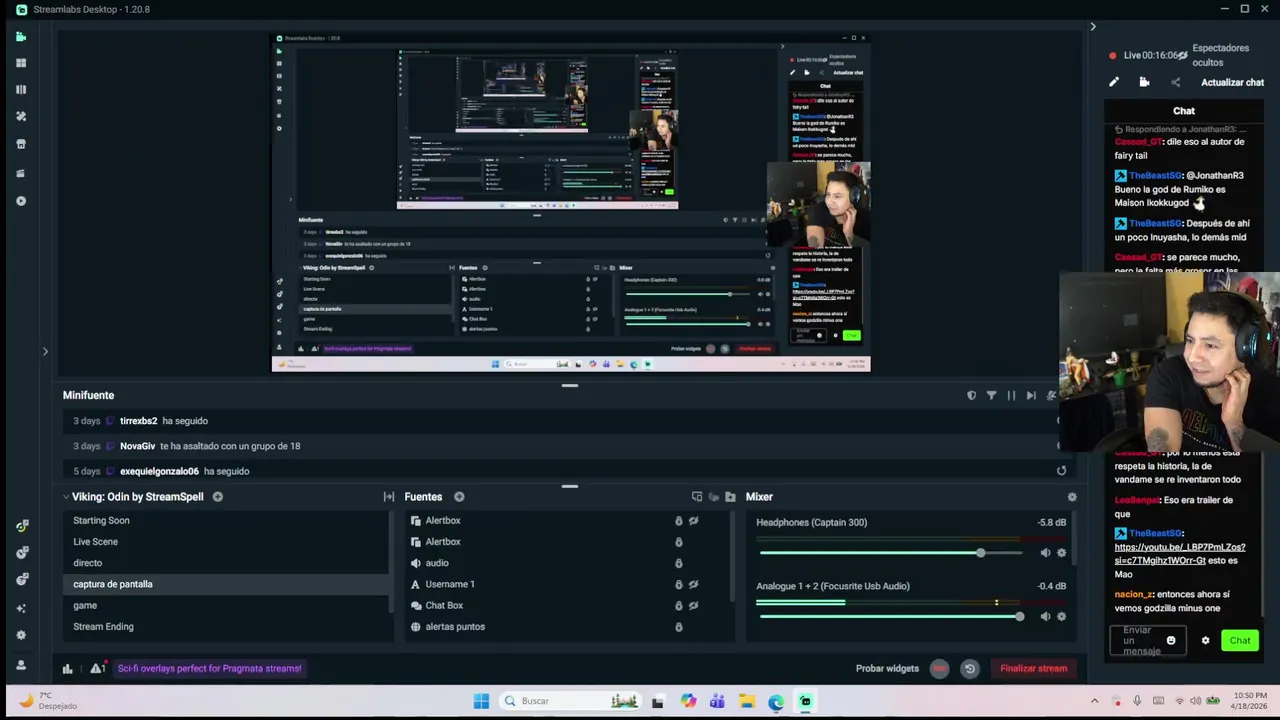Open Headphones (Captain 300) source settings gear

1061,553
